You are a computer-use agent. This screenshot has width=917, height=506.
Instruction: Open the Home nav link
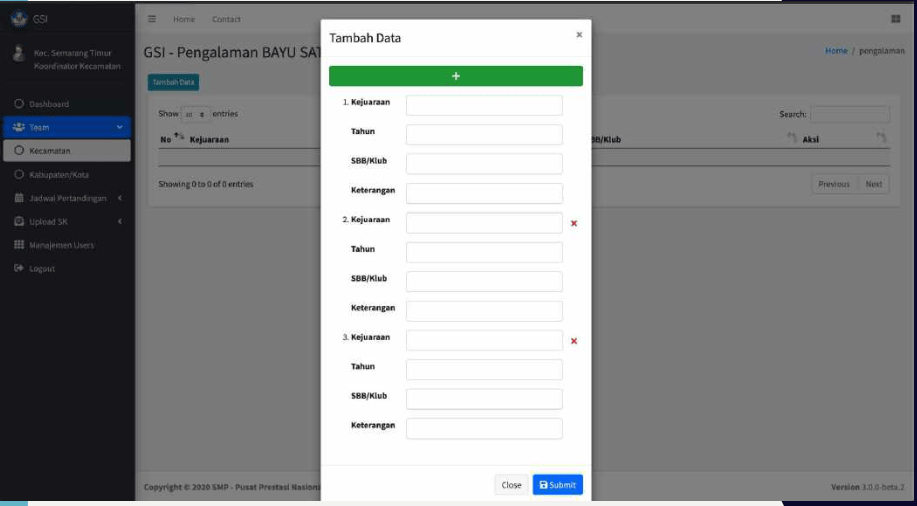184,19
